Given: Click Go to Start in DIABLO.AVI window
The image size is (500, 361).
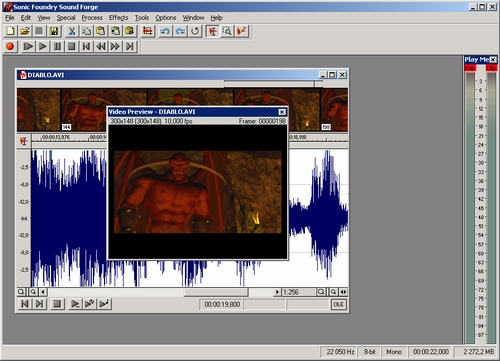Looking at the screenshot, I should click(25, 304).
